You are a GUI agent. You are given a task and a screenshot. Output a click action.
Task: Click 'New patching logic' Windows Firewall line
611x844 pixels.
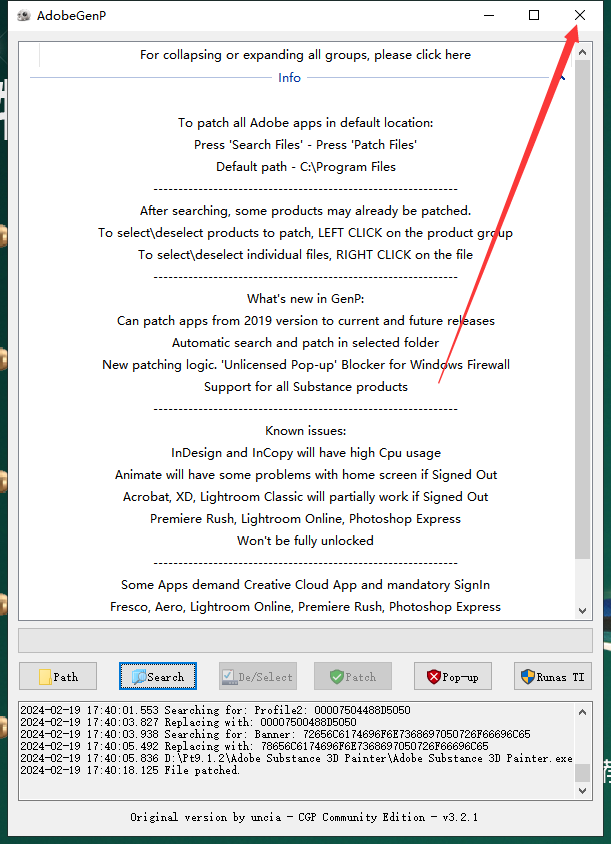[x=306, y=364]
